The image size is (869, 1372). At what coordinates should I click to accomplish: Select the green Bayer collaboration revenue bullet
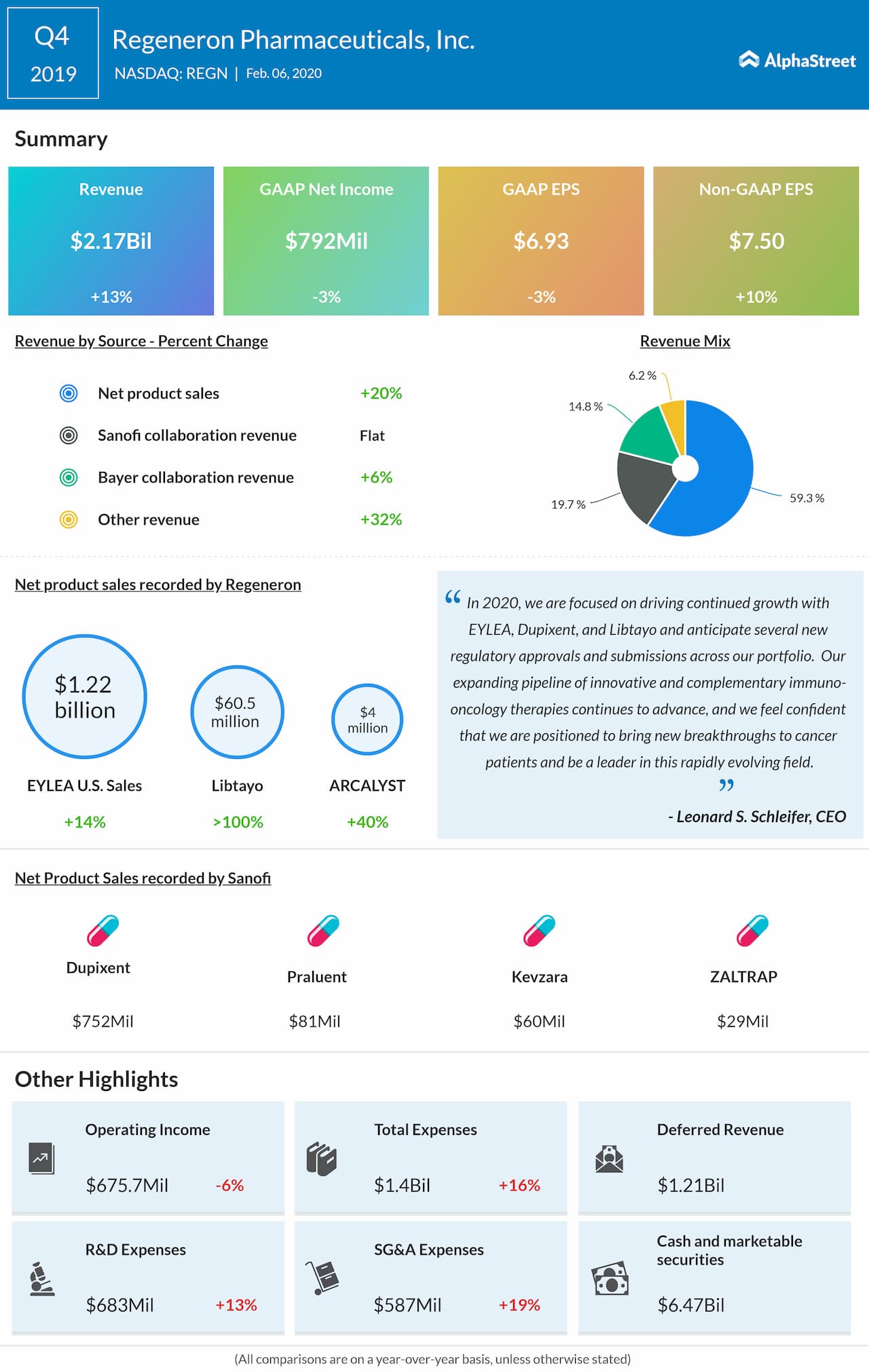pyautogui.click(x=69, y=477)
